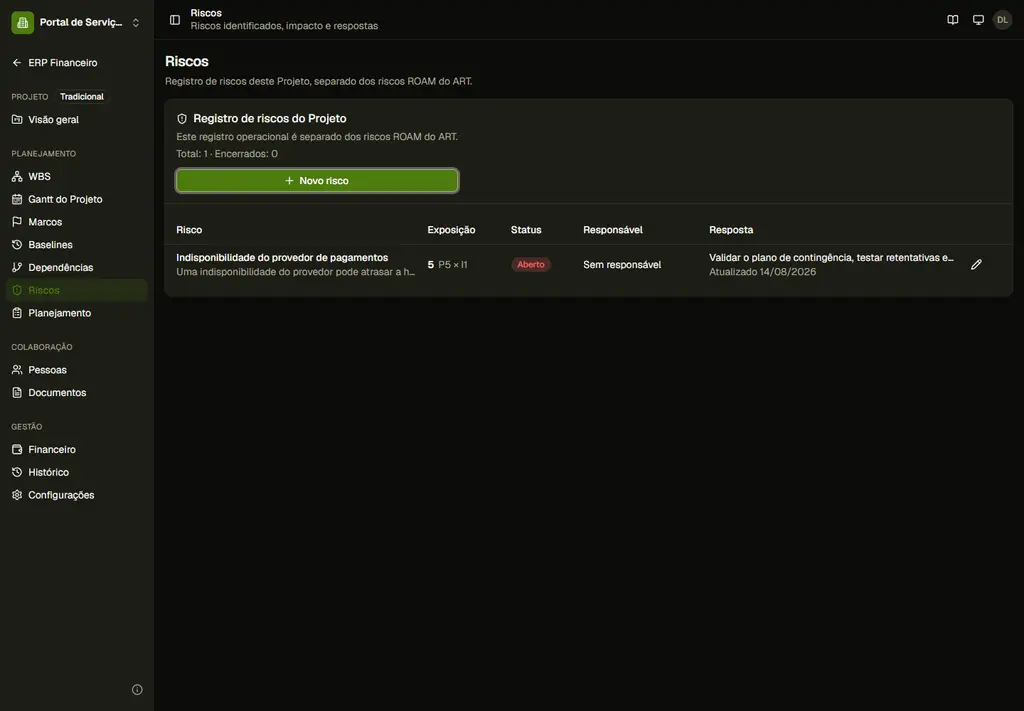
Task: Click the info icon at sidebar bottom
Action: 137,689
